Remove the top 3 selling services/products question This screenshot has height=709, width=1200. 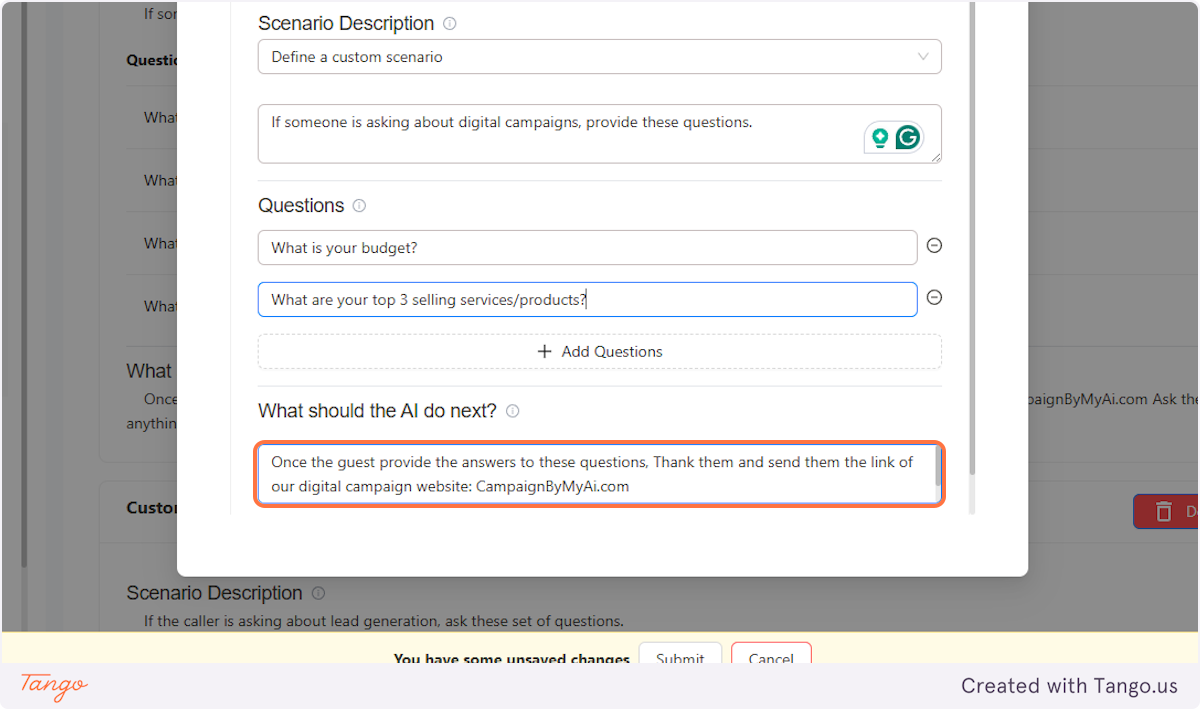[x=934, y=297]
